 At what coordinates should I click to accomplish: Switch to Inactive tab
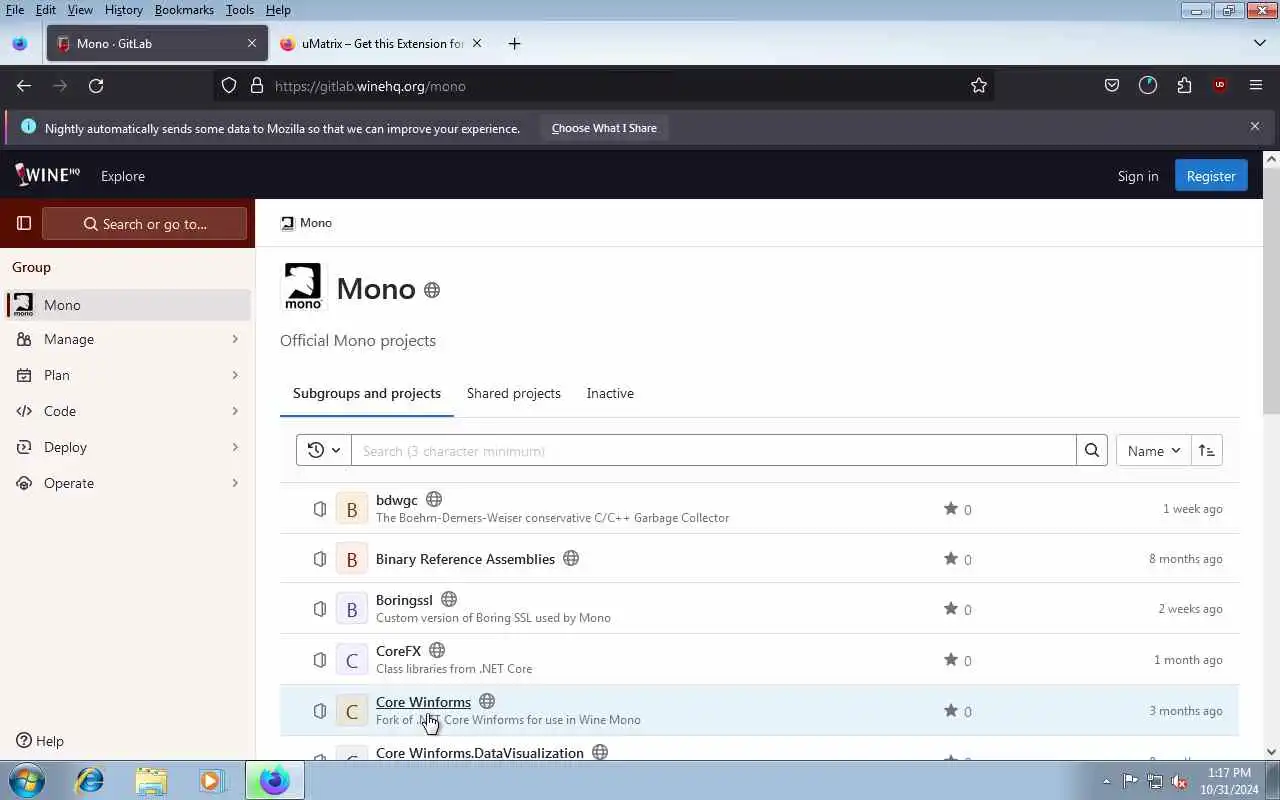click(610, 393)
